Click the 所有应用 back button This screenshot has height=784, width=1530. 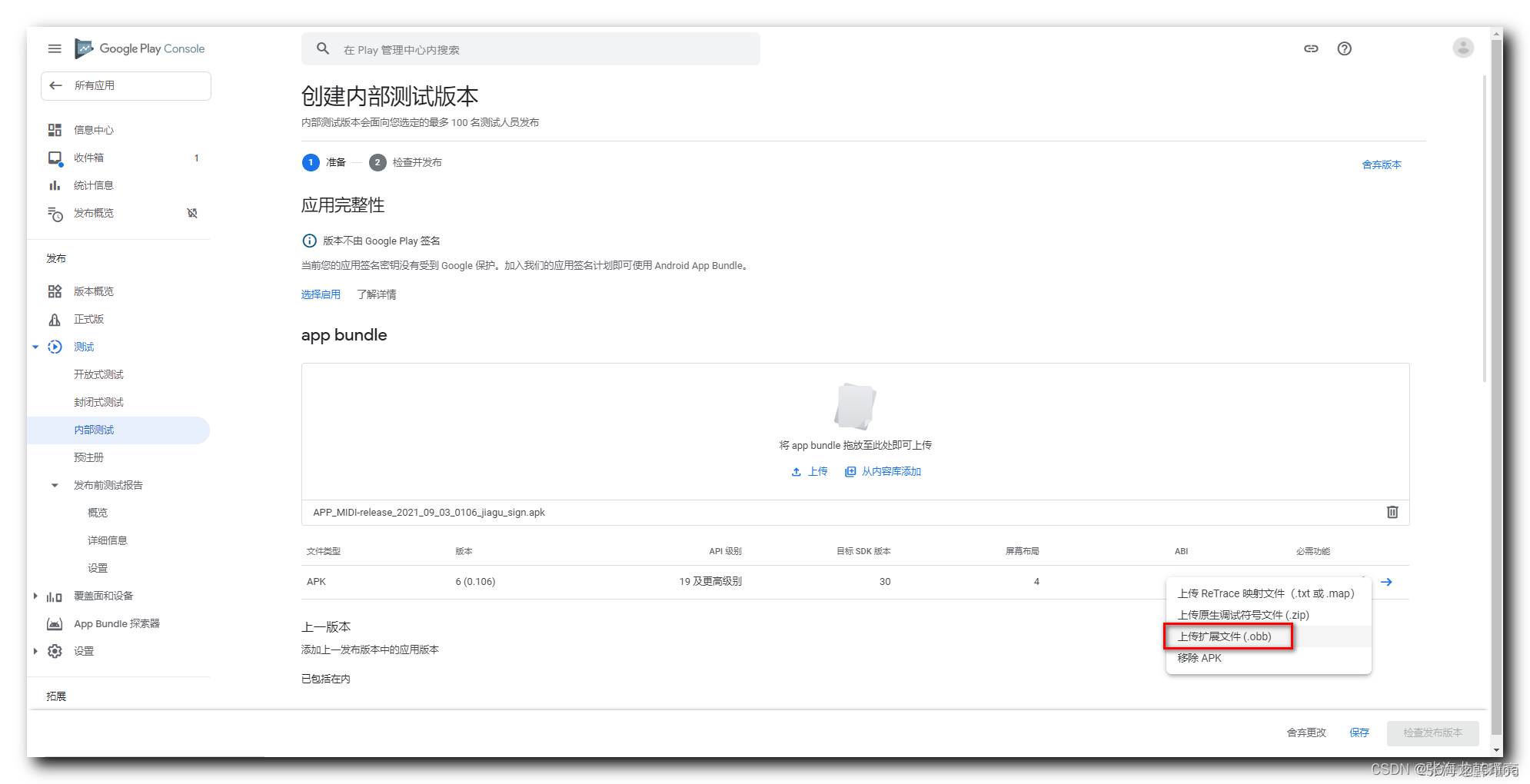coord(126,86)
